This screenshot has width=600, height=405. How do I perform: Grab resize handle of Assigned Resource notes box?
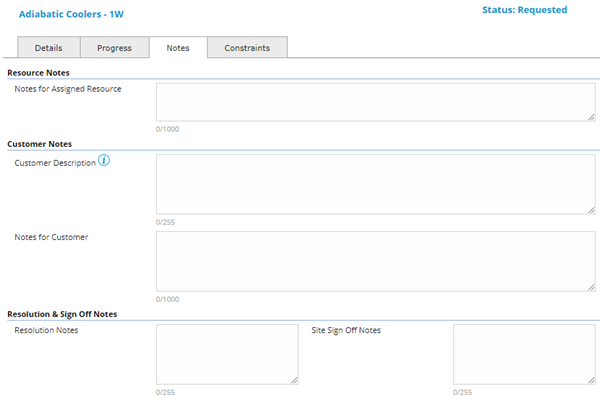click(x=591, y=117)
